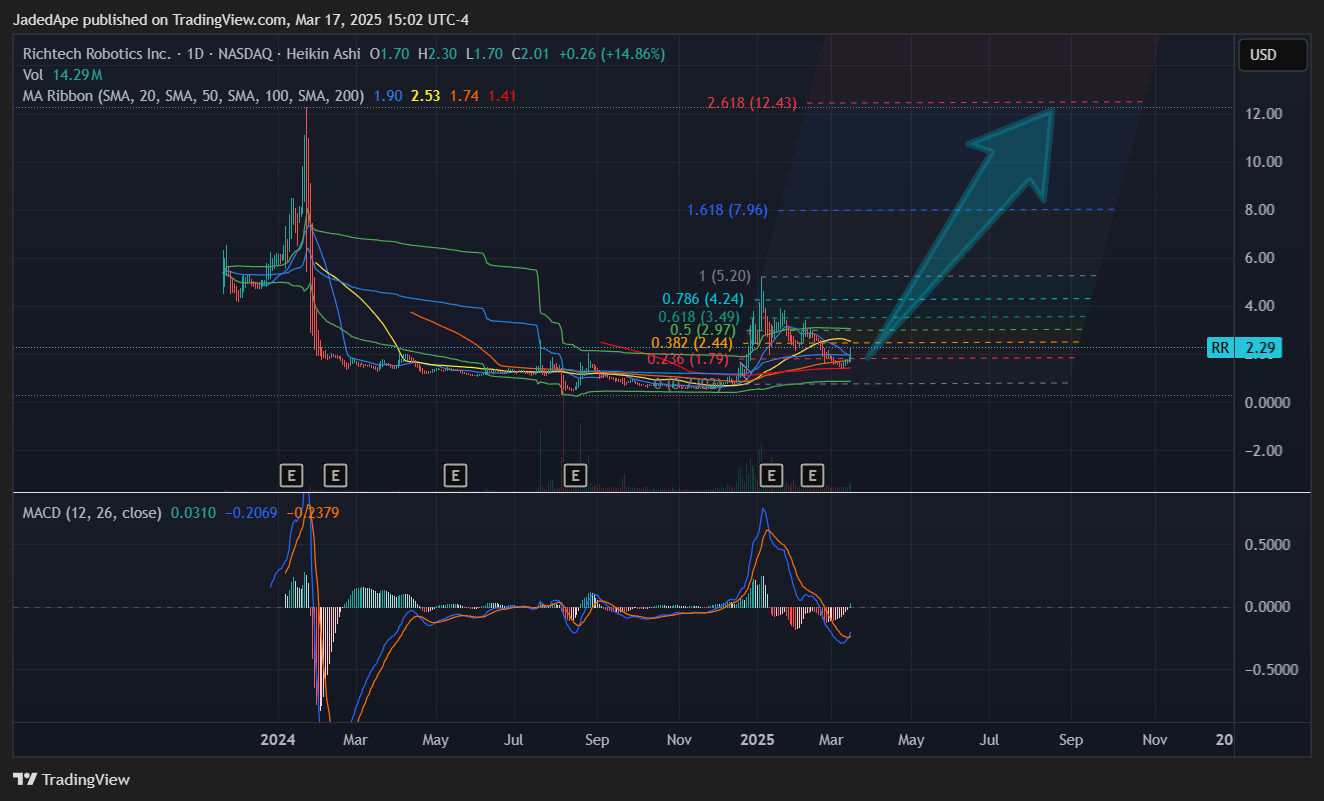This screenshot has height=801, width=1324.
Task: Click the MACD line value −0.2069
Action: (x=251, y=513)
